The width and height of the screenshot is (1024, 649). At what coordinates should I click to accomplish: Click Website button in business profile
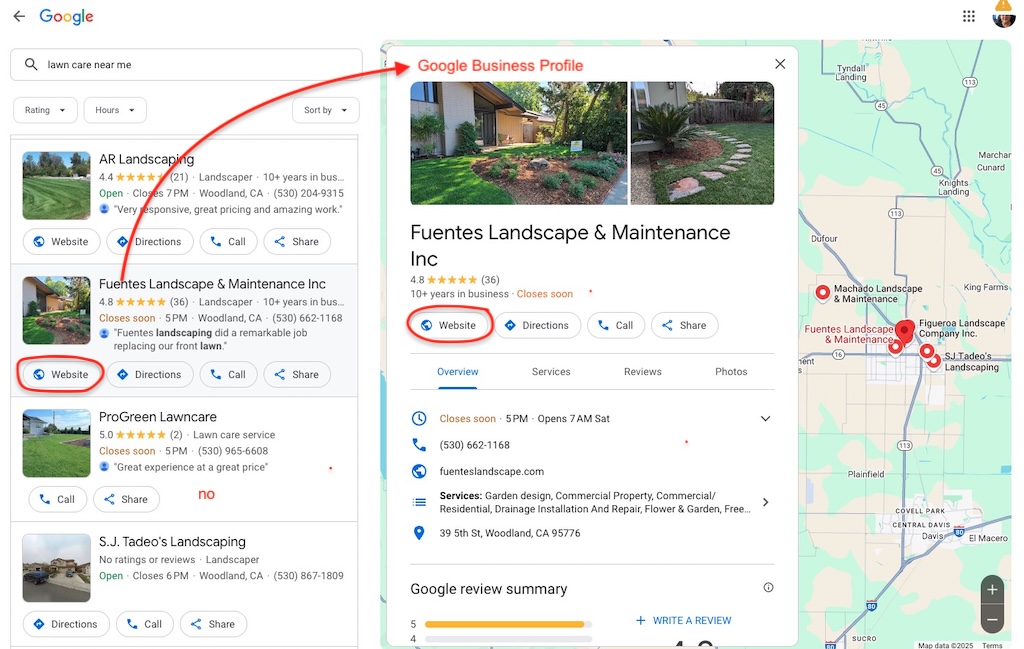pos(449,325)
